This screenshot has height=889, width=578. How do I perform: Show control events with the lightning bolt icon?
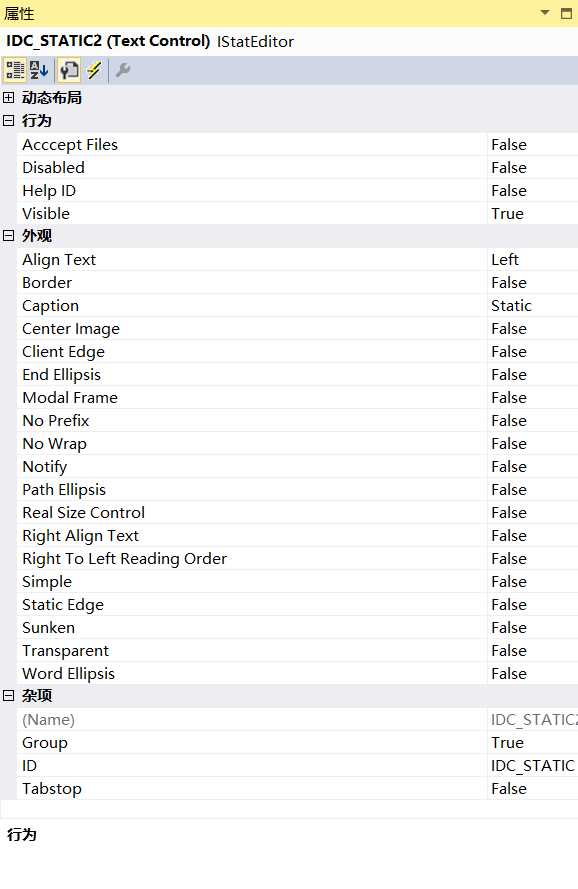click(94, 71)
